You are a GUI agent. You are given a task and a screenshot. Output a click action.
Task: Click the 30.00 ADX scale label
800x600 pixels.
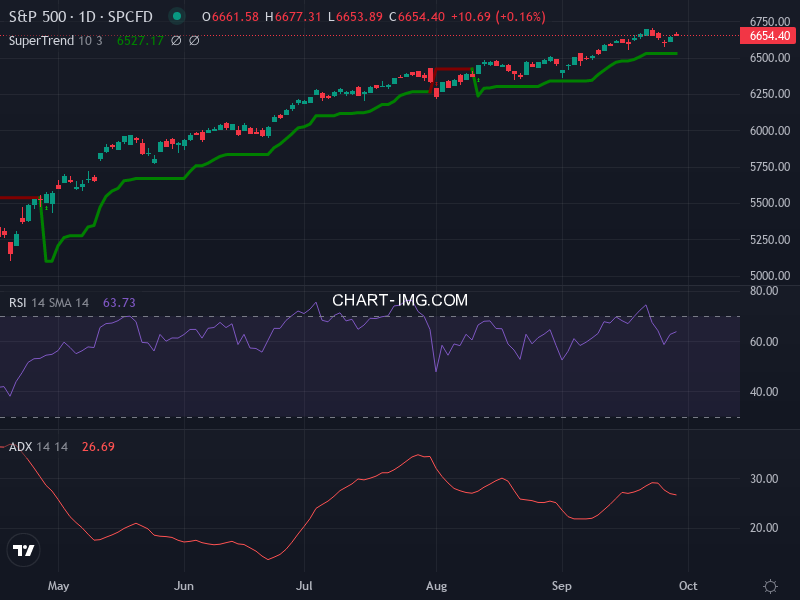click(x=764, y=479)
